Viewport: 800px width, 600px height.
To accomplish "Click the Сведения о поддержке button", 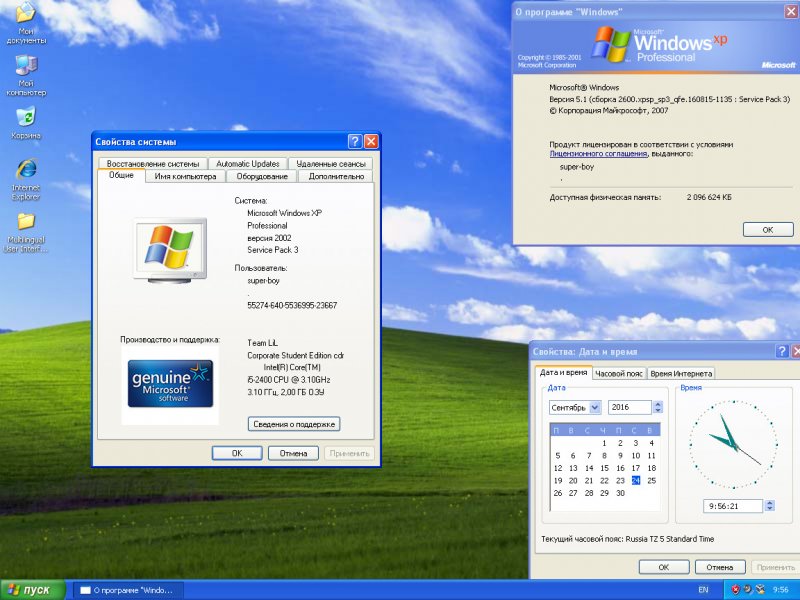I will (294, 424).
